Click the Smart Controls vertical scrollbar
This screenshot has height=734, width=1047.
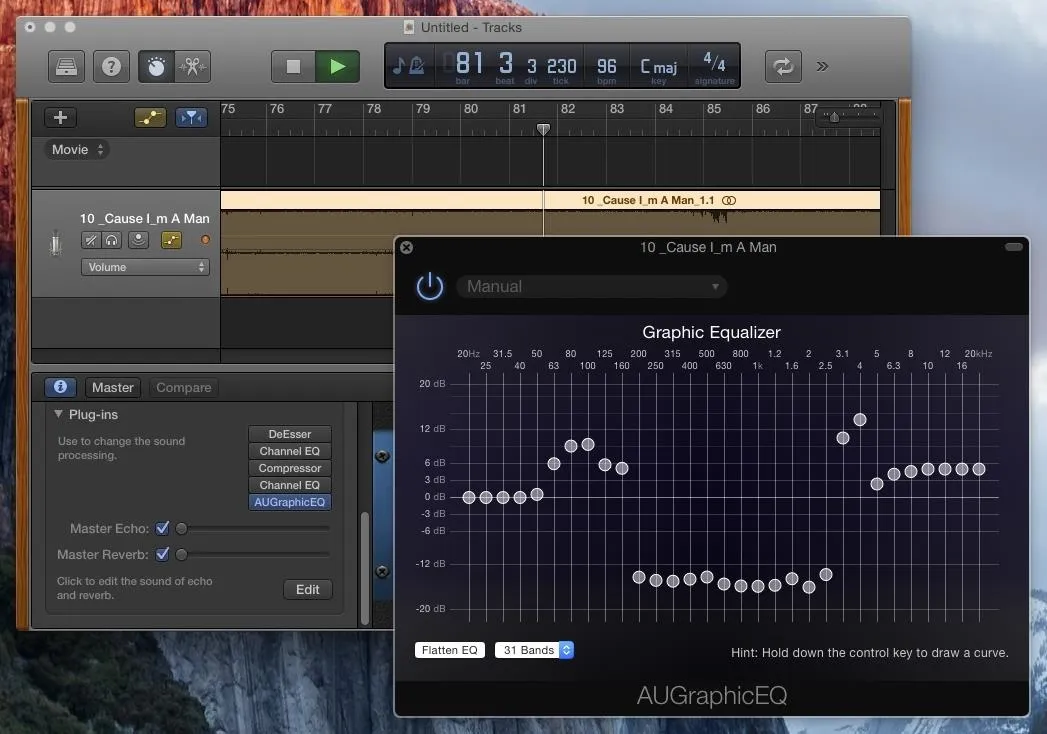pyautogui.click(x=365, y=568)
